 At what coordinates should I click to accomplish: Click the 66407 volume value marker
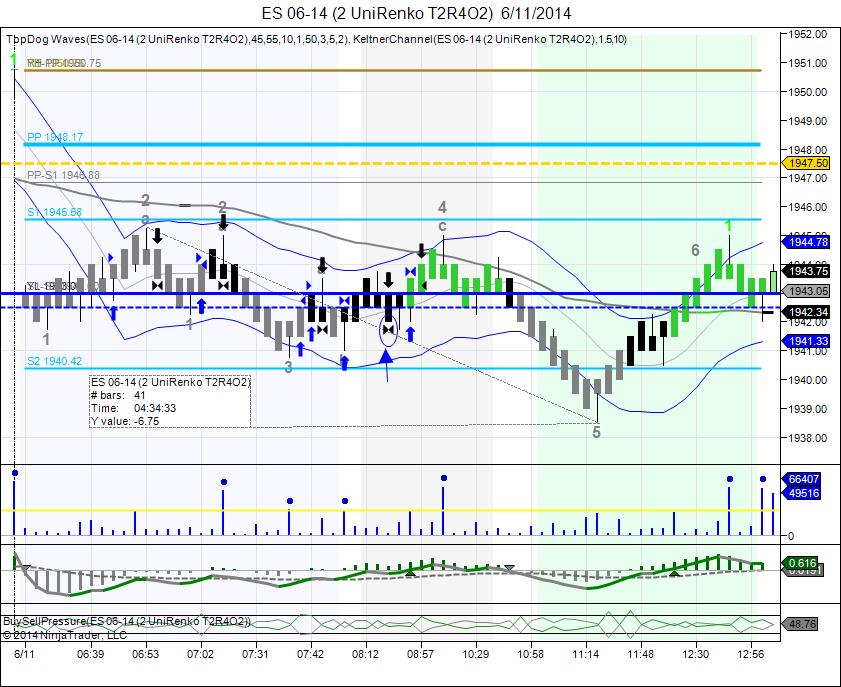(x=804, y=479)
